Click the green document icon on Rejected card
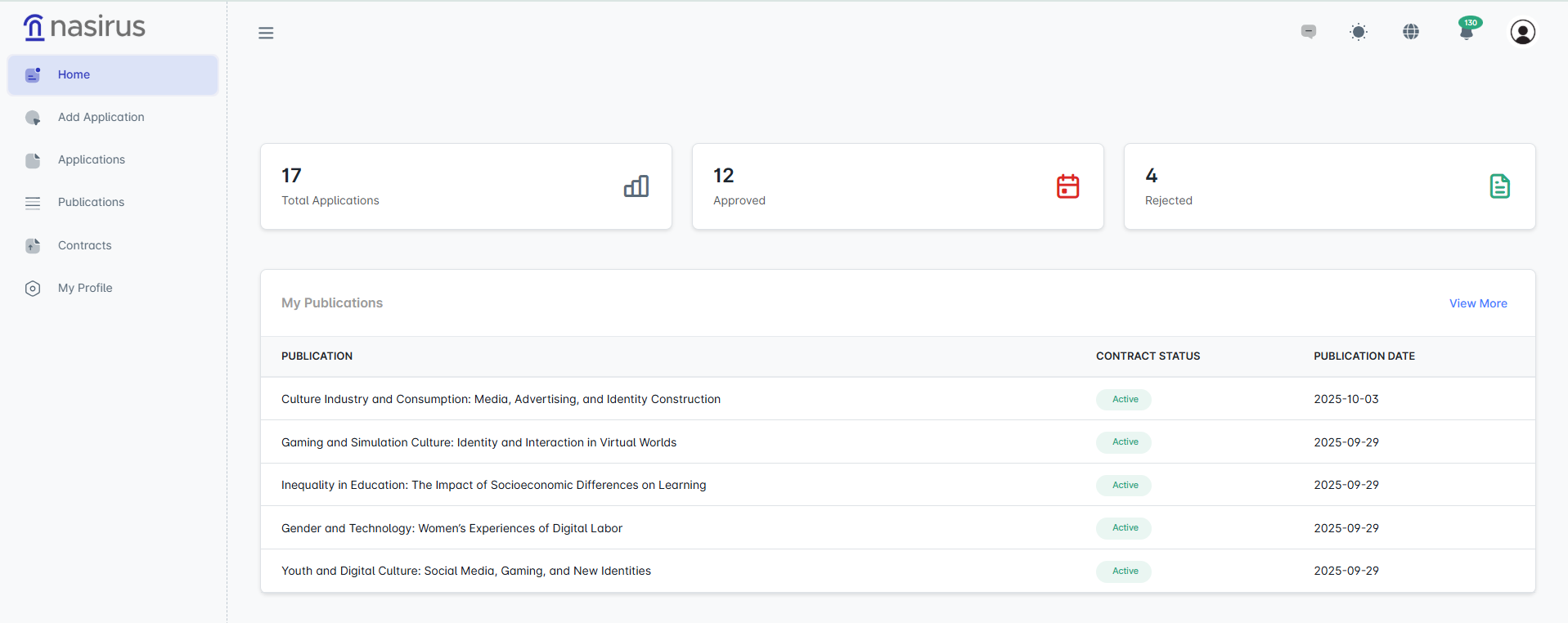Viewport: 1568px width, 623px height. pos(1499,186)
